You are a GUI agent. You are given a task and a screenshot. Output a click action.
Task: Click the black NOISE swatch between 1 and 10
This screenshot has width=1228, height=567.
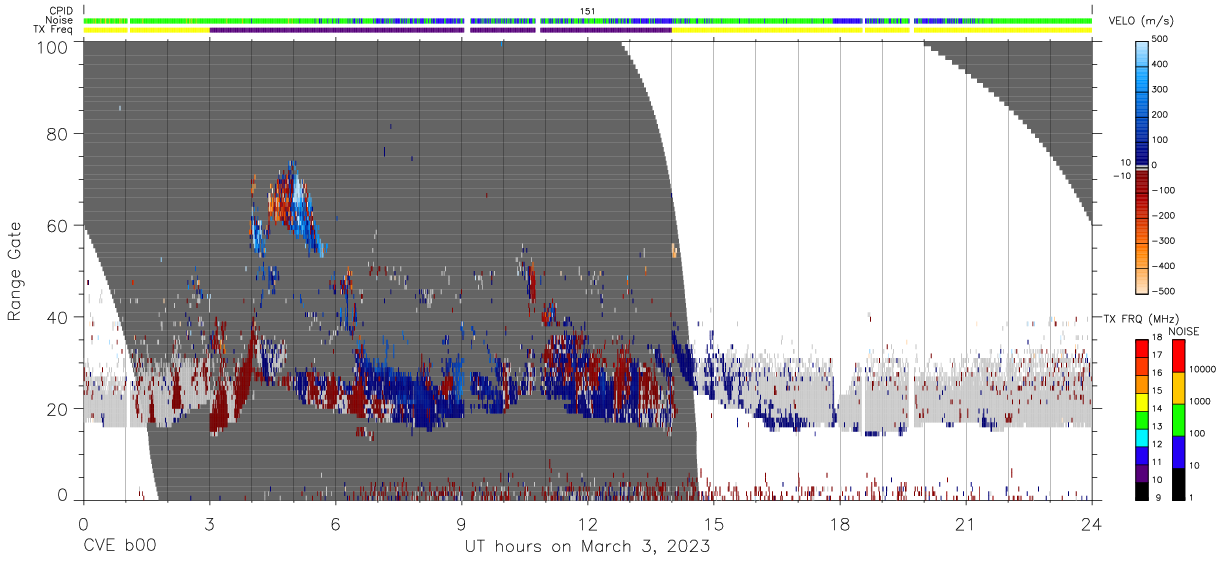click(1177, 483)
